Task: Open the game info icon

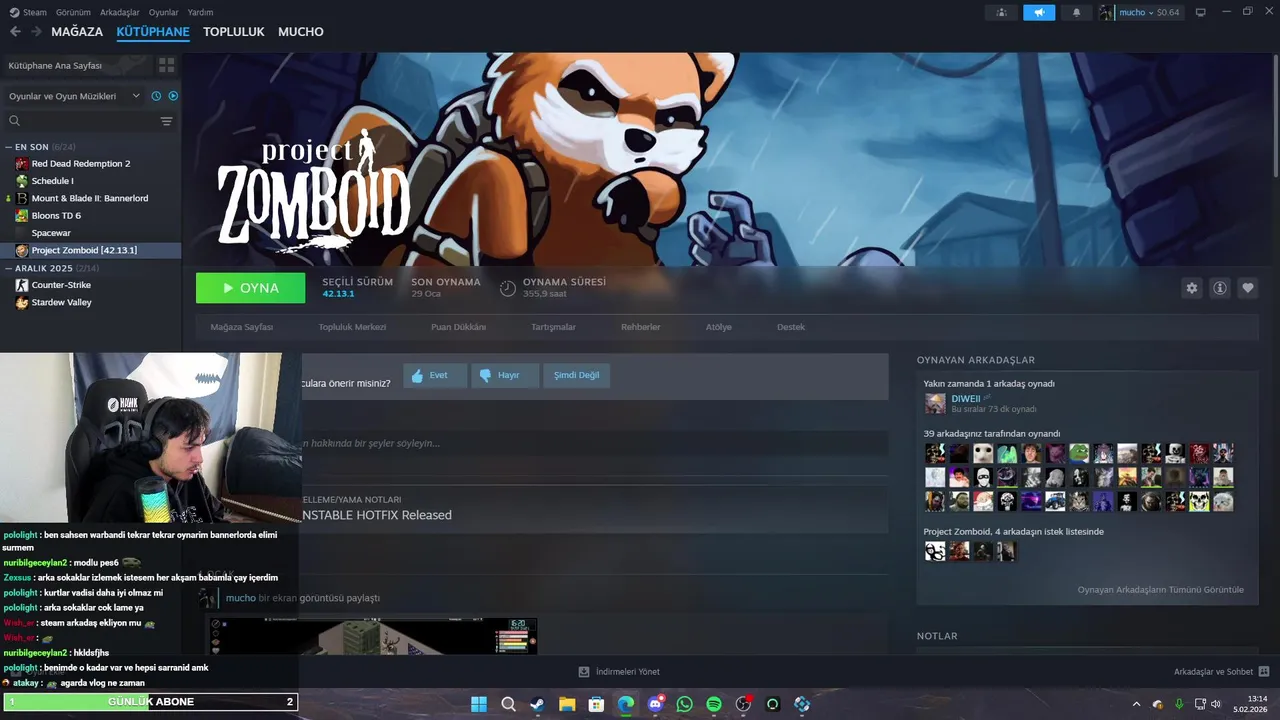Action: point(1219,288)
